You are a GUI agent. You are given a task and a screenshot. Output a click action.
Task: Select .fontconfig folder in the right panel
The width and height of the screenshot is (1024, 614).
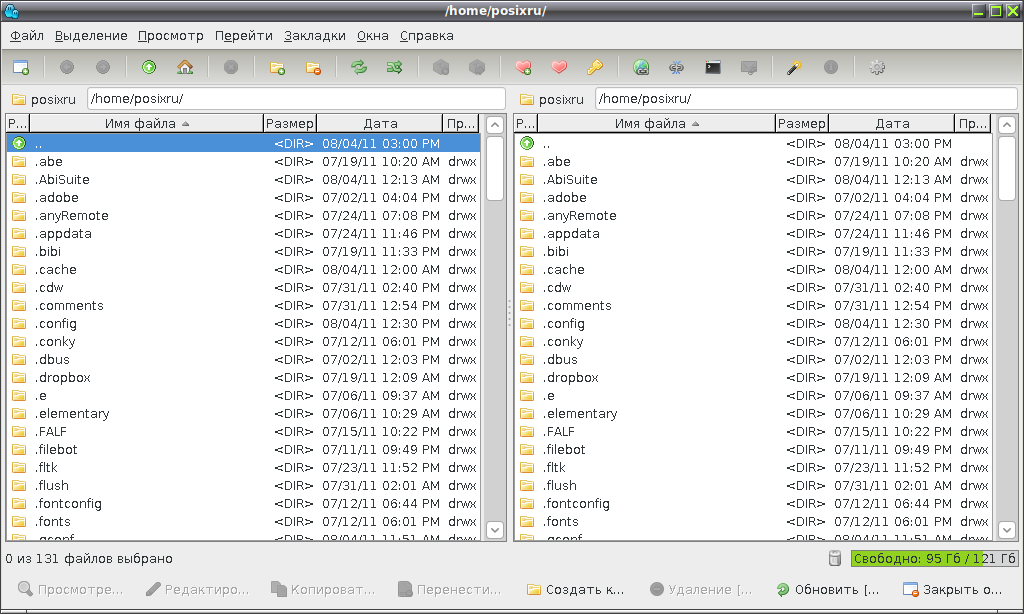click(x=753, y=504)
